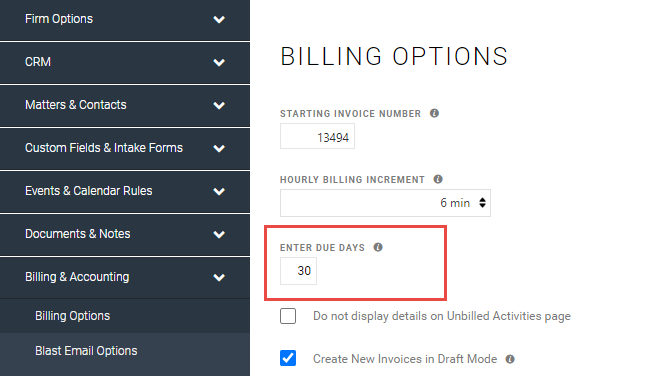Open Billing Options submenu item
Screen dimensions: 648x376
coord(73,316)
